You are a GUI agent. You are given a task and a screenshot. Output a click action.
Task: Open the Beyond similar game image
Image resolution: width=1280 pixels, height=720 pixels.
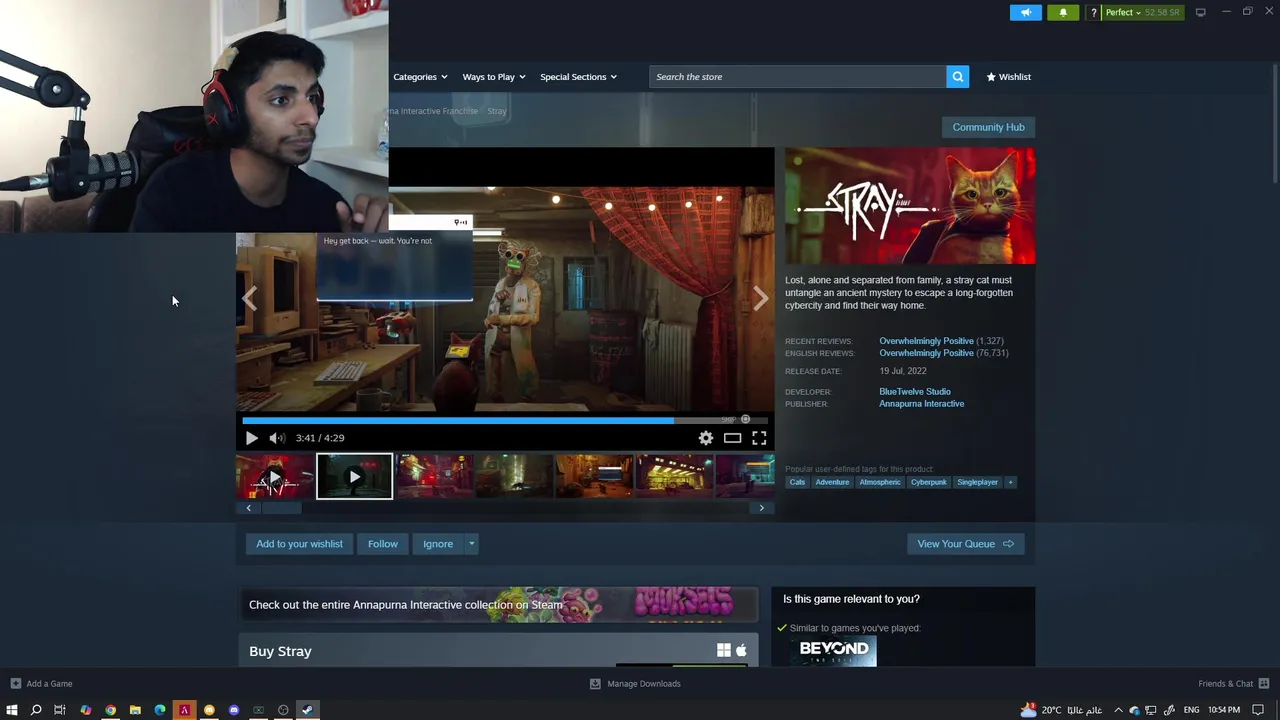tap(833, 651)
